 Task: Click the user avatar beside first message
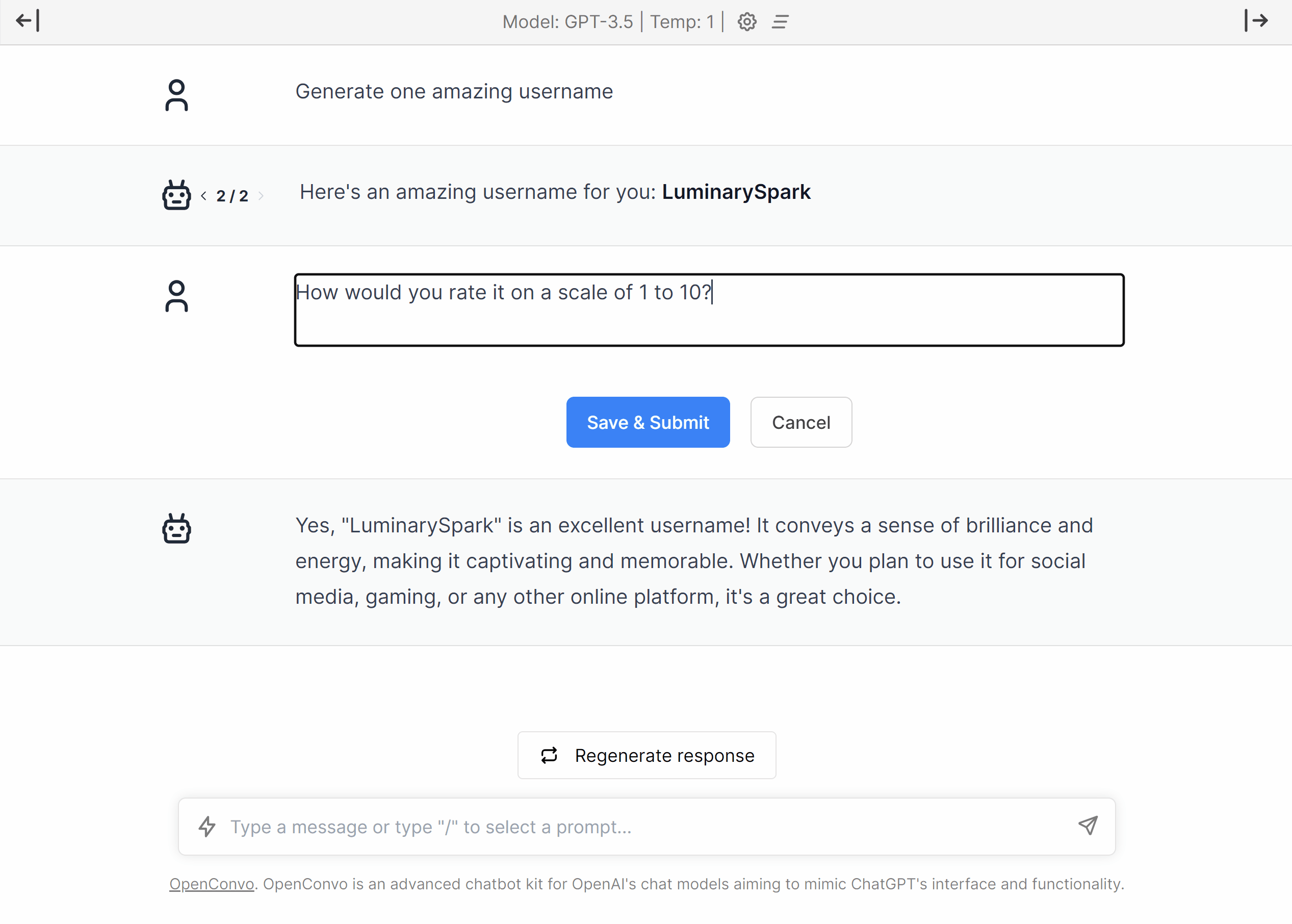pyautogui.click(x=176, y=94)
